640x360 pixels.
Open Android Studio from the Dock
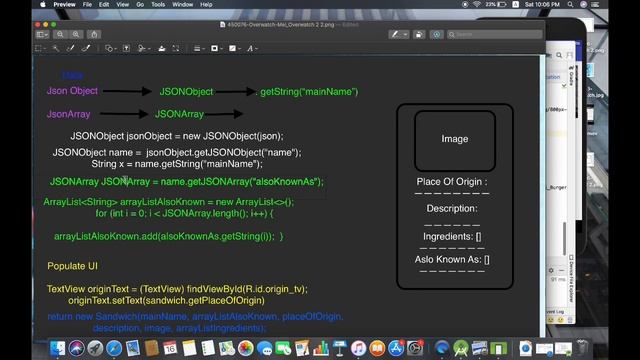pyautogui.click(x=461, y=348)
